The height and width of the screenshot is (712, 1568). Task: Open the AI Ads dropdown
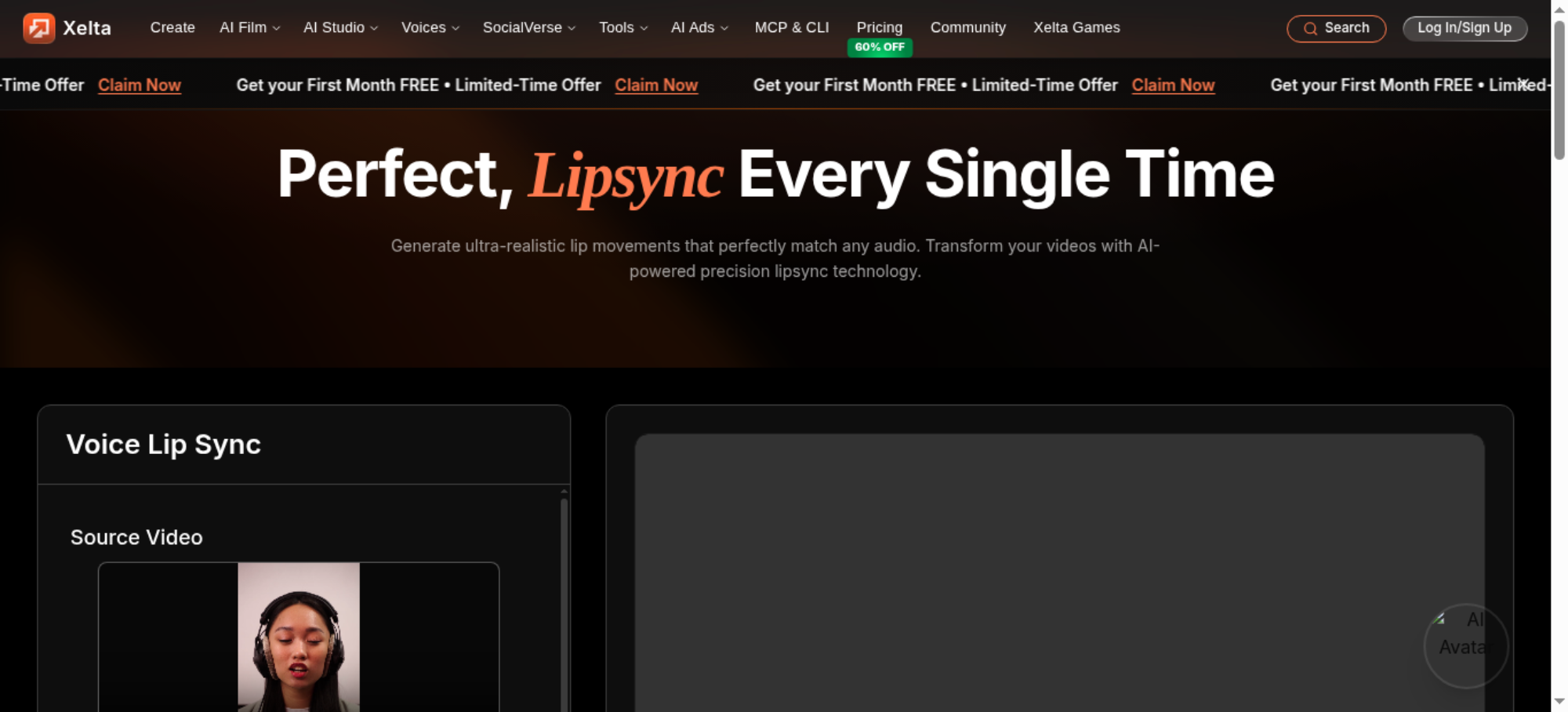(699, 27)
